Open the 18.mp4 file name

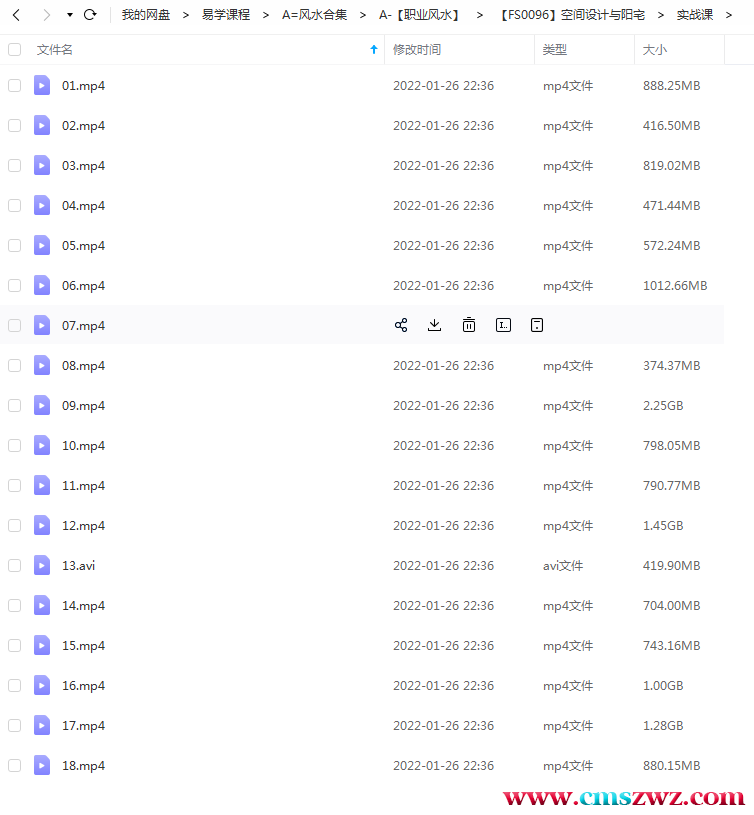(x=83, y=766)
